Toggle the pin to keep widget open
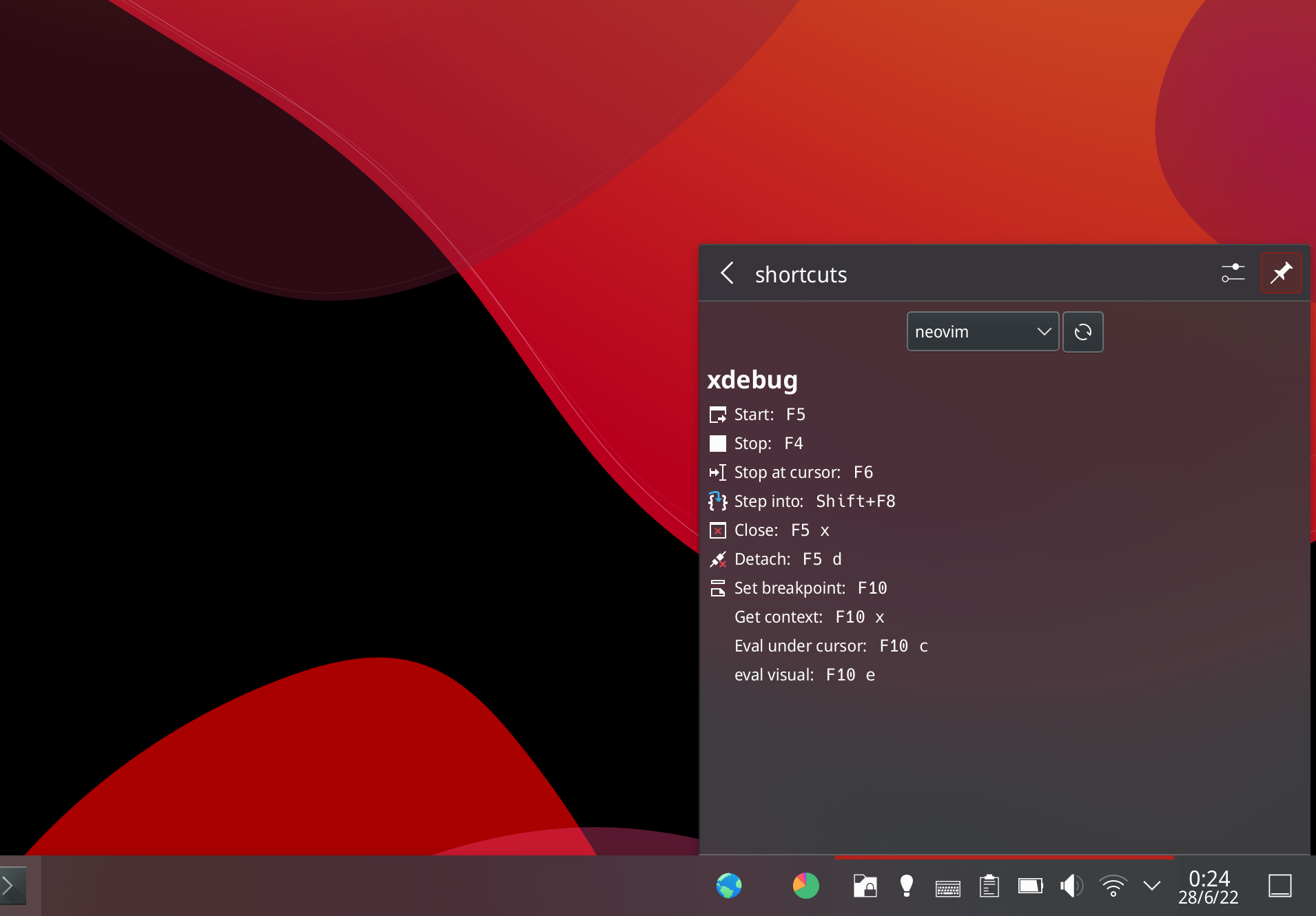Screen dimensions: 1316x916 pyautogui.click(x=1281, y=273)
